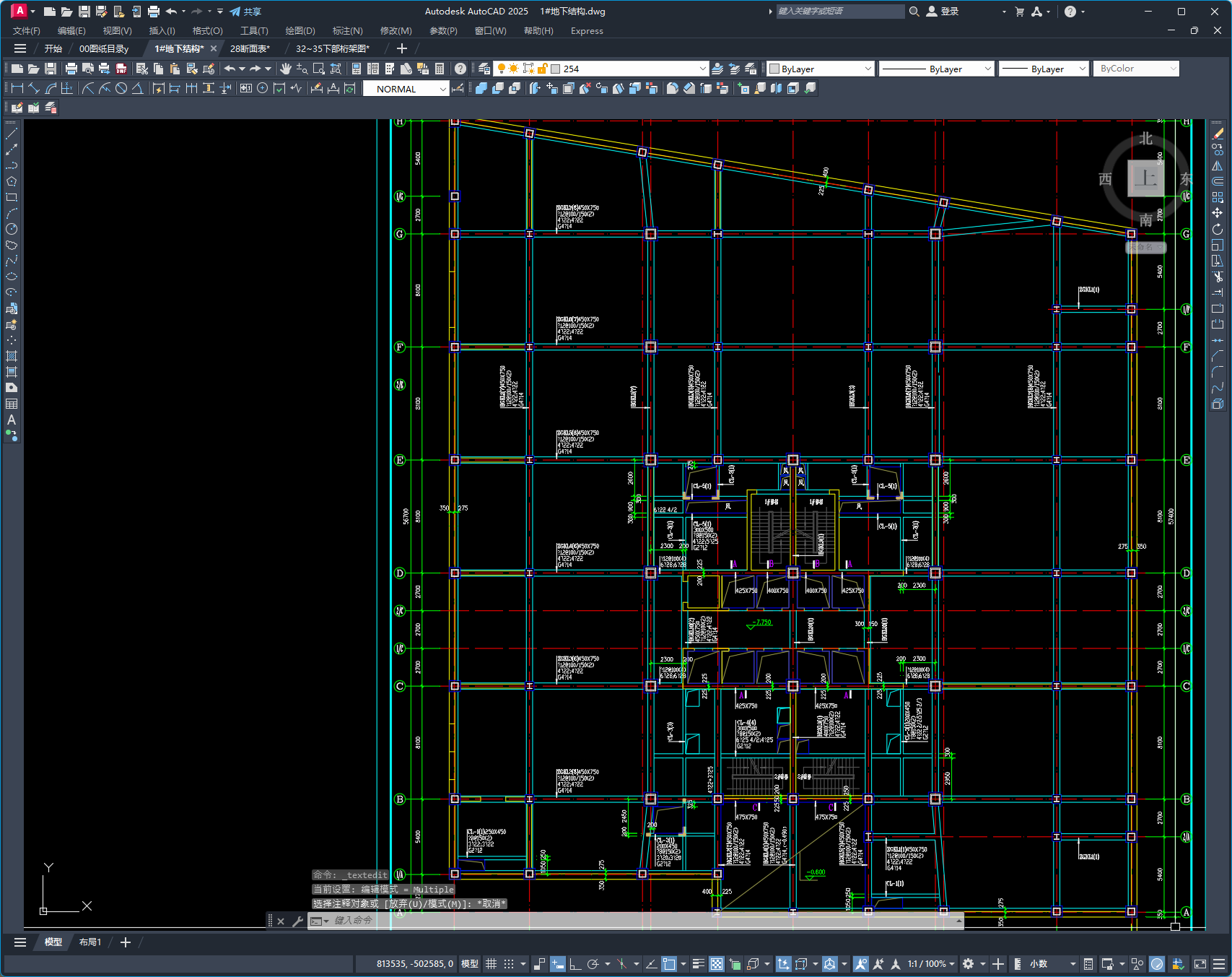Open the 绘图(D) menu
This screenshot has height=977, width=1232.
tap(300, 31)
